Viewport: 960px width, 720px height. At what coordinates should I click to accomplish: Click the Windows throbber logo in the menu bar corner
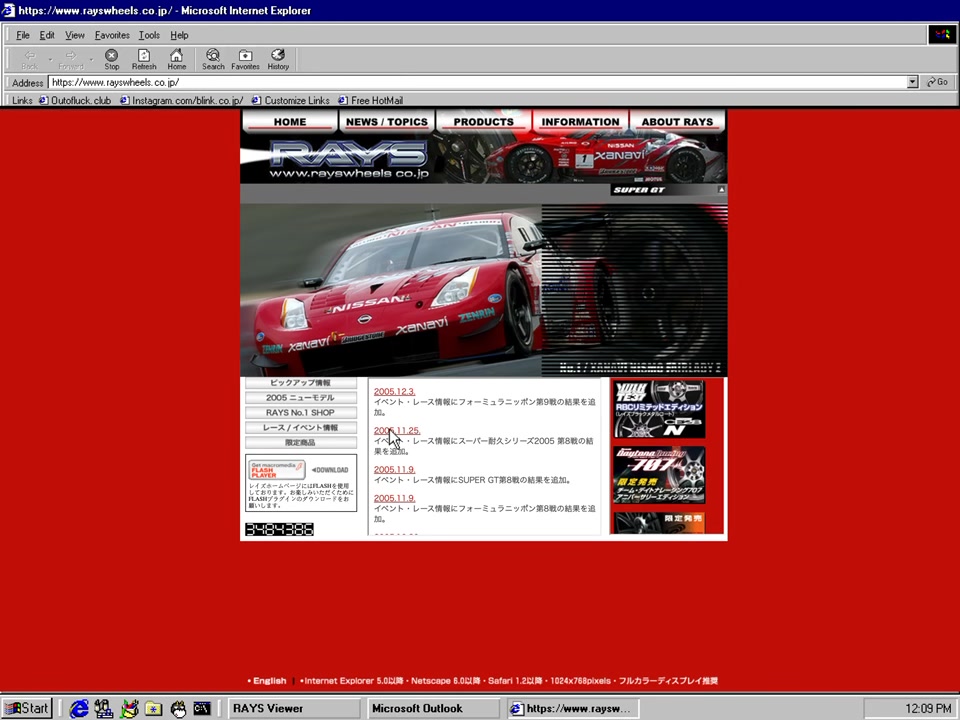click(x=942, y=35)
